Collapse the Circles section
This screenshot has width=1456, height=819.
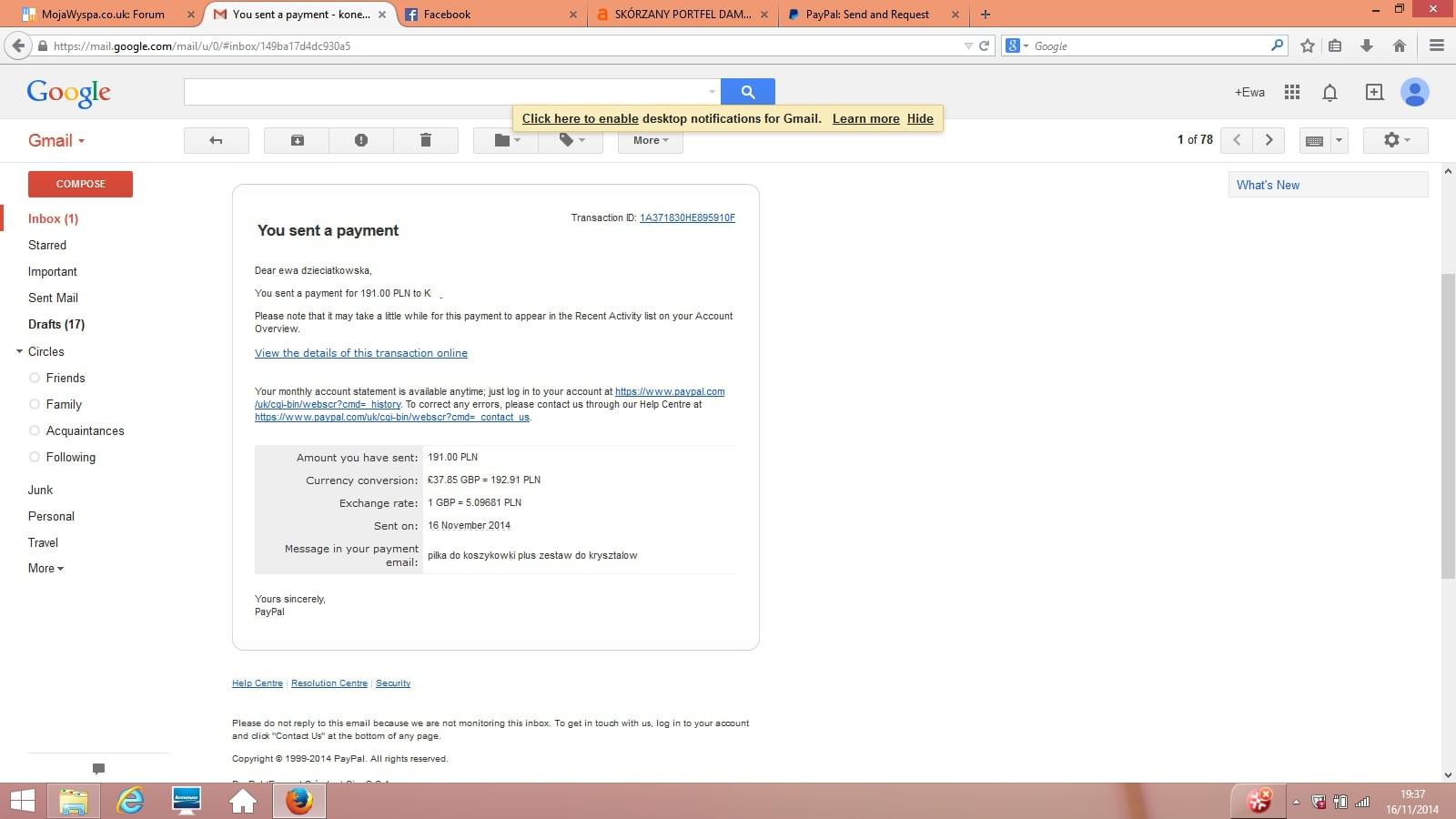point(19,351)
